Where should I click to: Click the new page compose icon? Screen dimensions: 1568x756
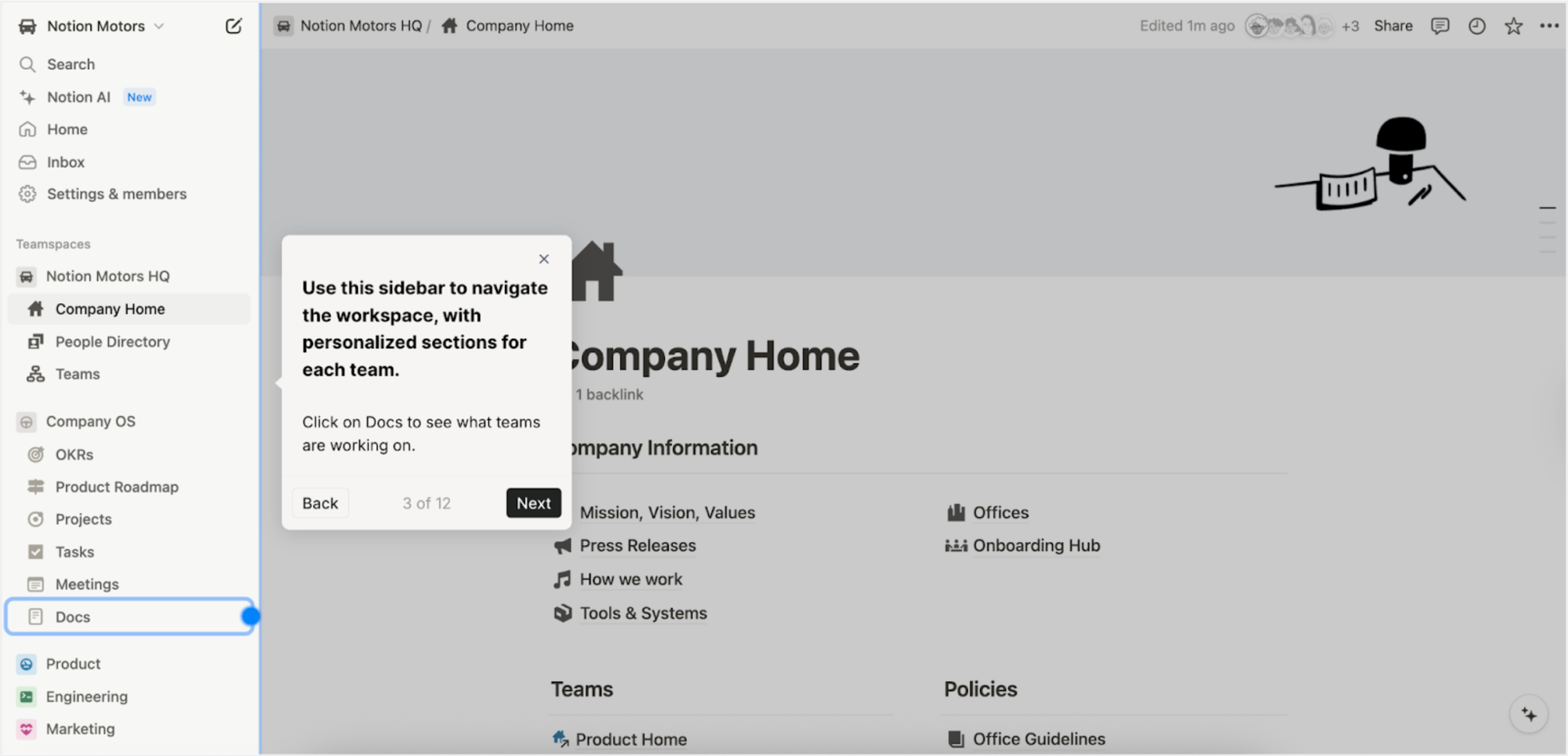coord(233,26)
